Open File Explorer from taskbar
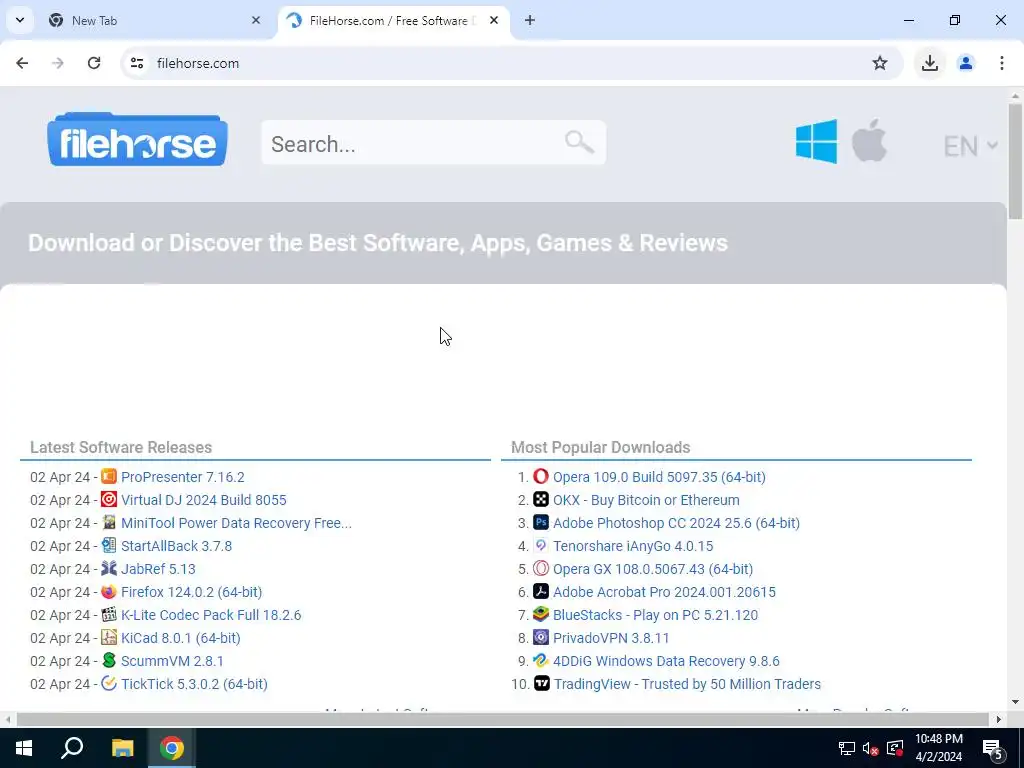1024x768 pixels. click(122, 748)
